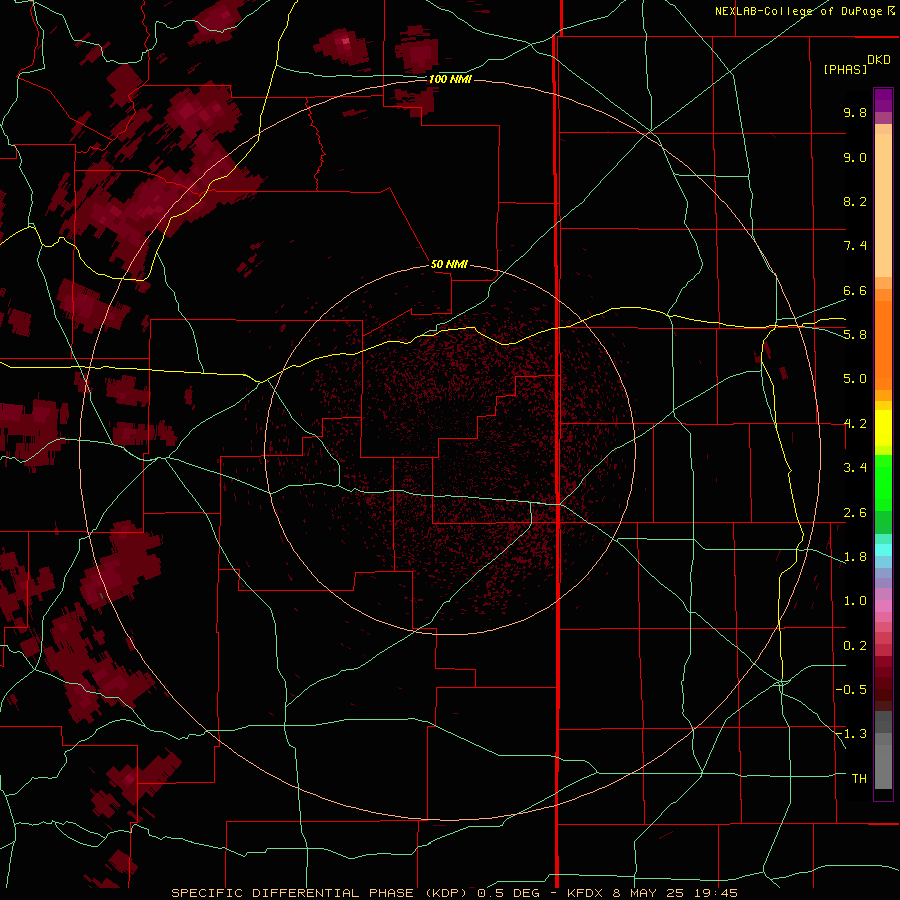Click the 3.4 value on color scale
Image resolution: width=900 pixels, height=900 pixels.
pyautogui.click(x=855, y=468)
